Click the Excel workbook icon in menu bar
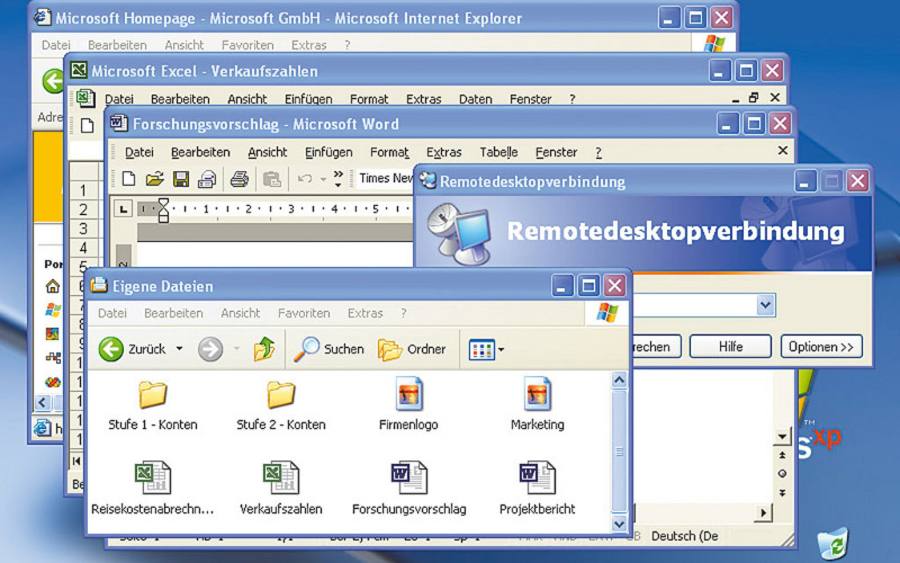Image resolution: width=900 pixels, height=563 pixels. pos(86,98)
